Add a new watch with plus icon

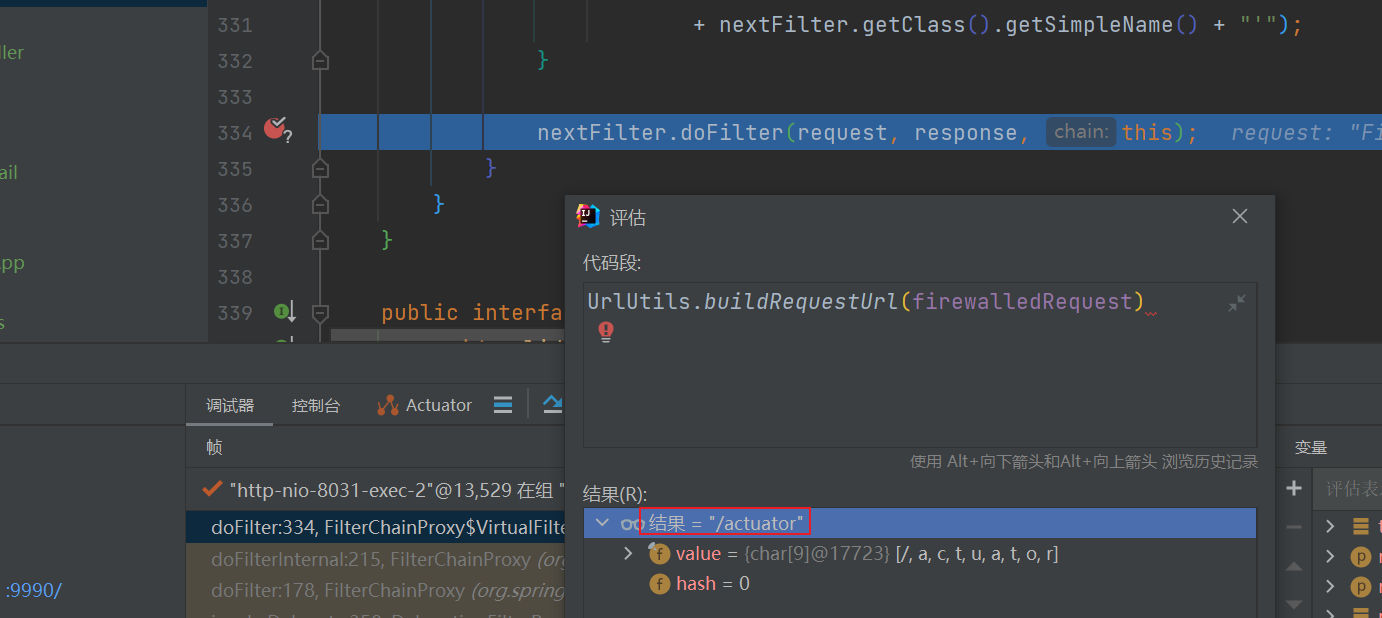point(1294,488)
